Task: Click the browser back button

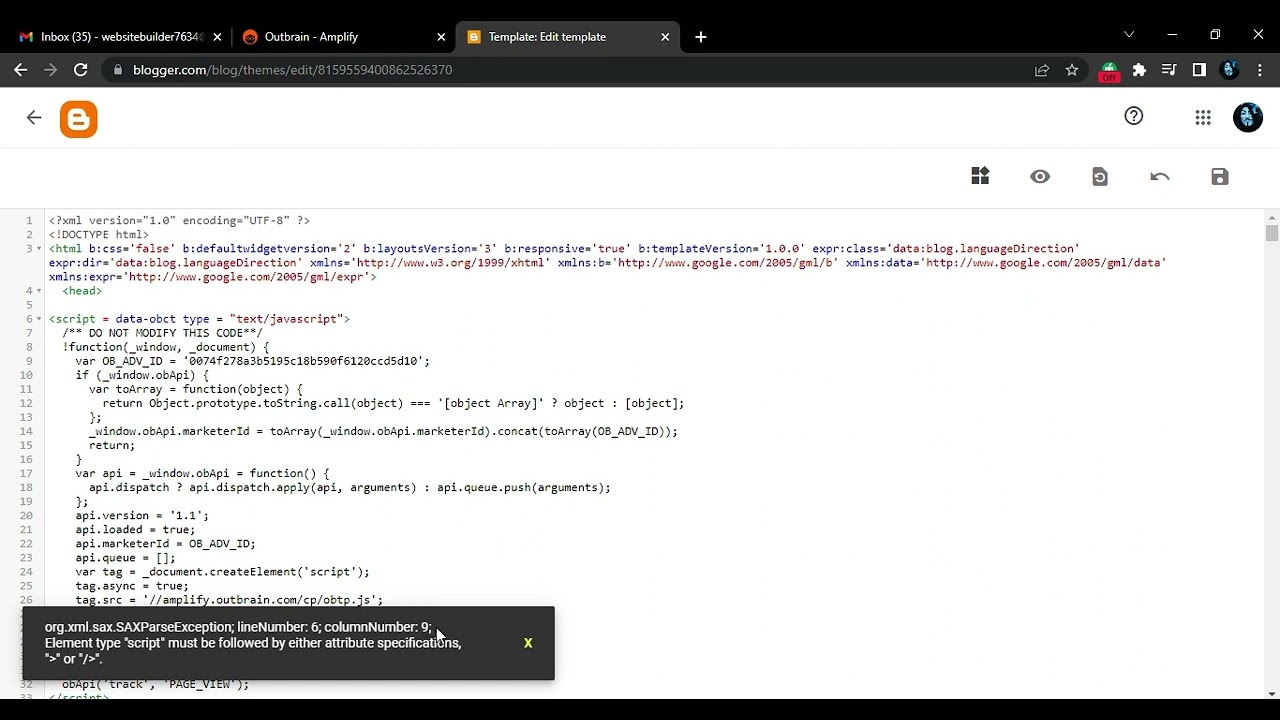Action: coord(20,70)
